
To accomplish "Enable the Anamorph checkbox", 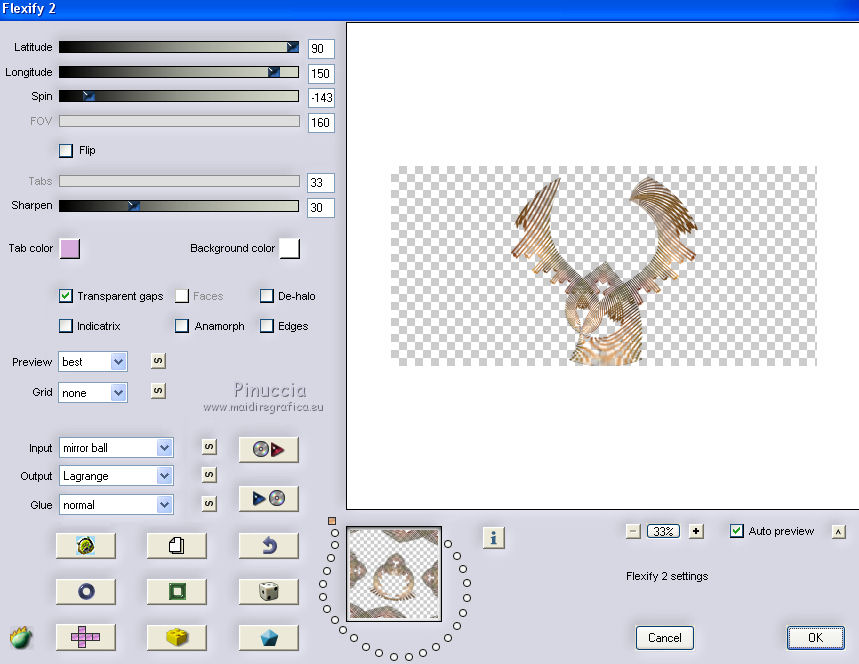I will (182, 326).
